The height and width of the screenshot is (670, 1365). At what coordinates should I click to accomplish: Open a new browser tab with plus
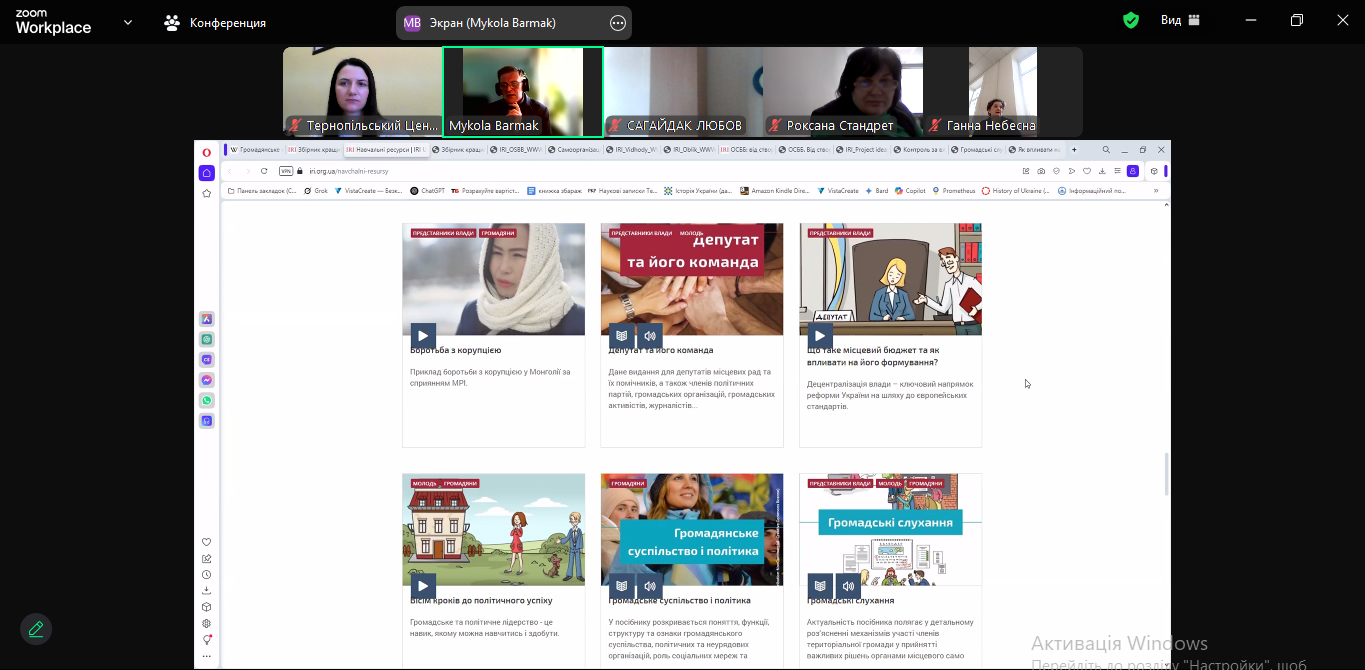pos(1074,150)
